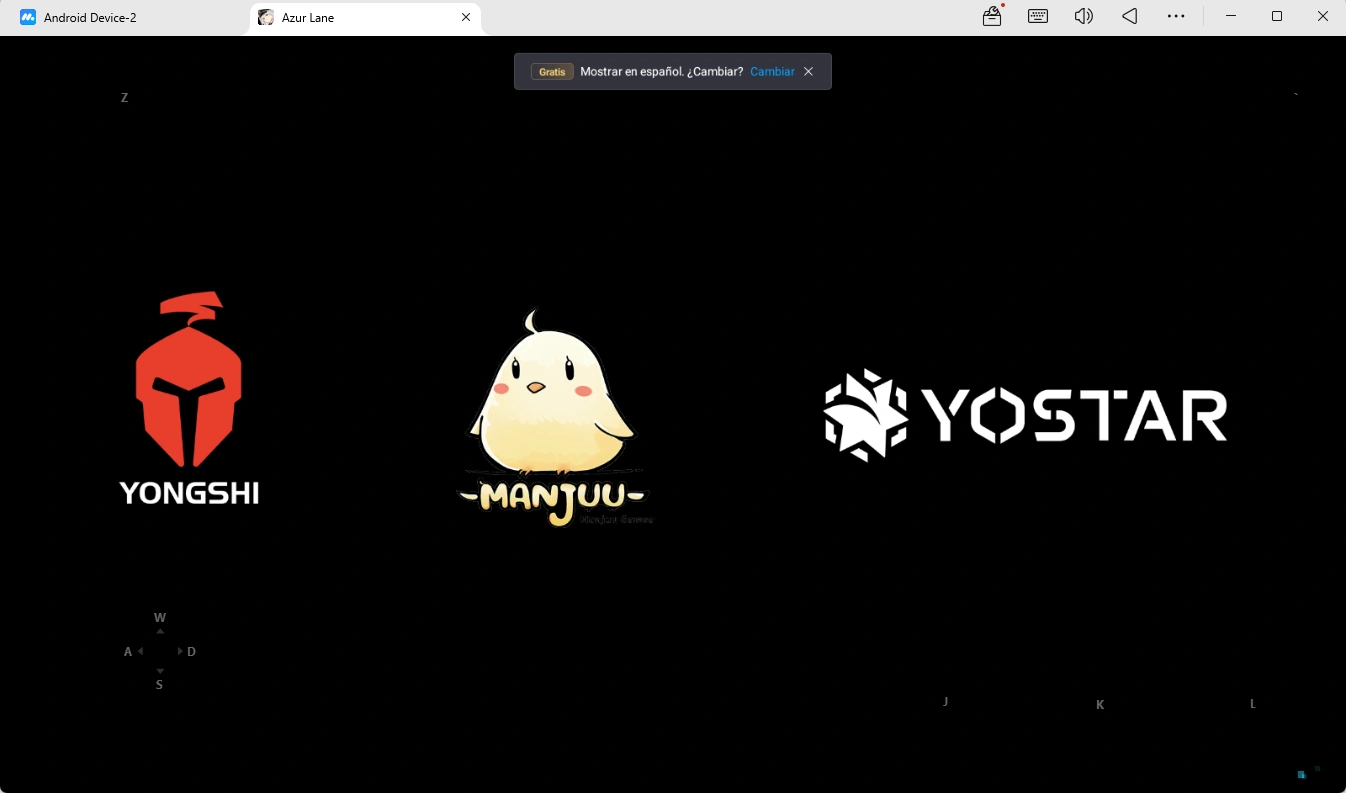Click the K key mapping overlay
The image size is (1346, 793).
[1100, 705]
